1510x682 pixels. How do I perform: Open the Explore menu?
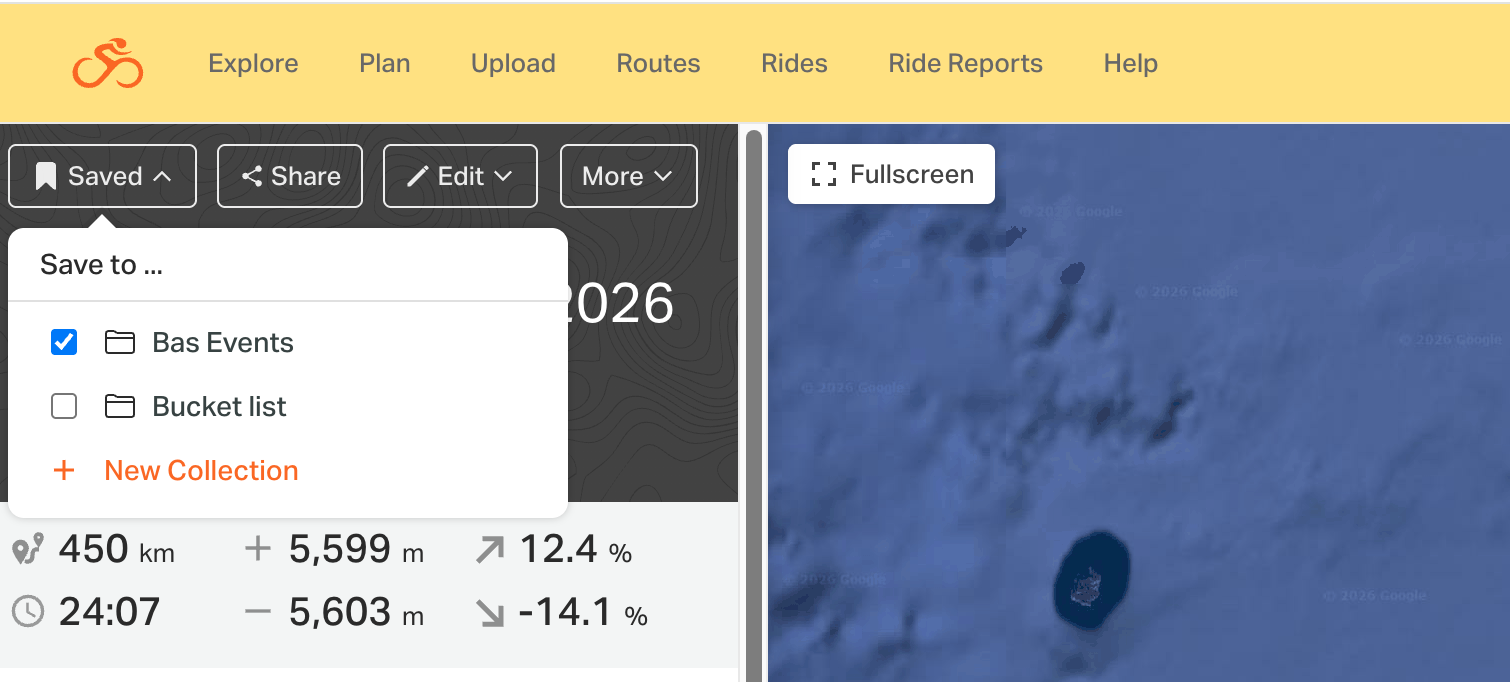[x=253, y=63]
